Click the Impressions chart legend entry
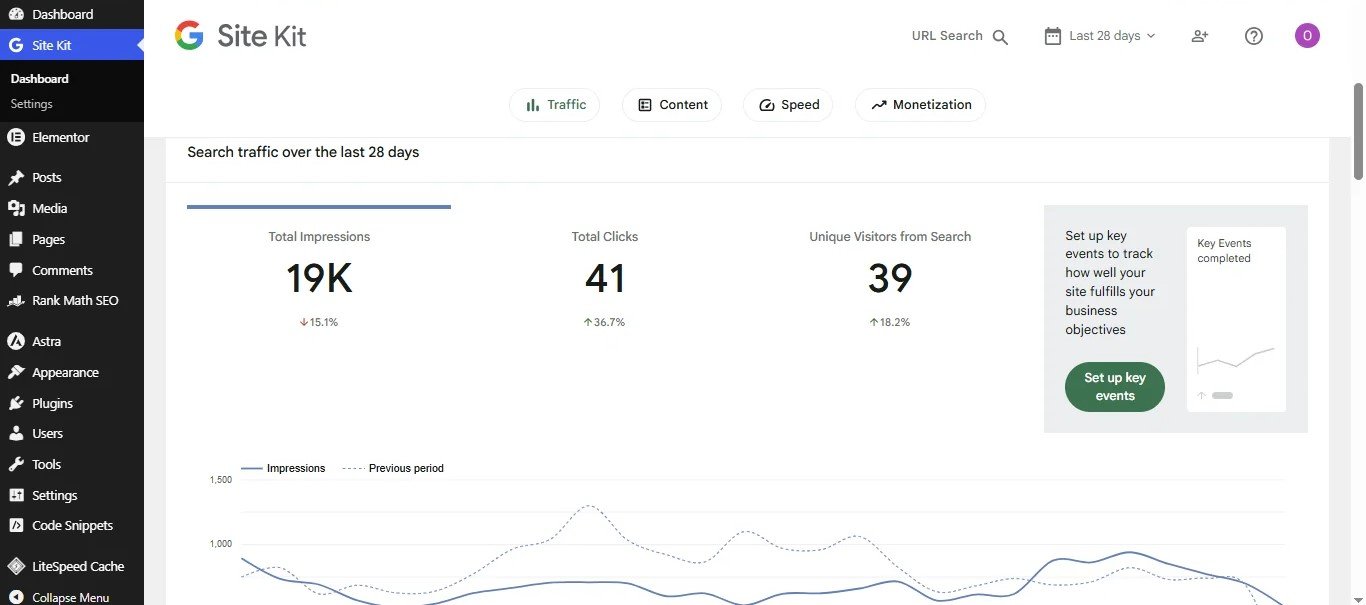This screenshot has width=1366, height=605. (283, 468)
